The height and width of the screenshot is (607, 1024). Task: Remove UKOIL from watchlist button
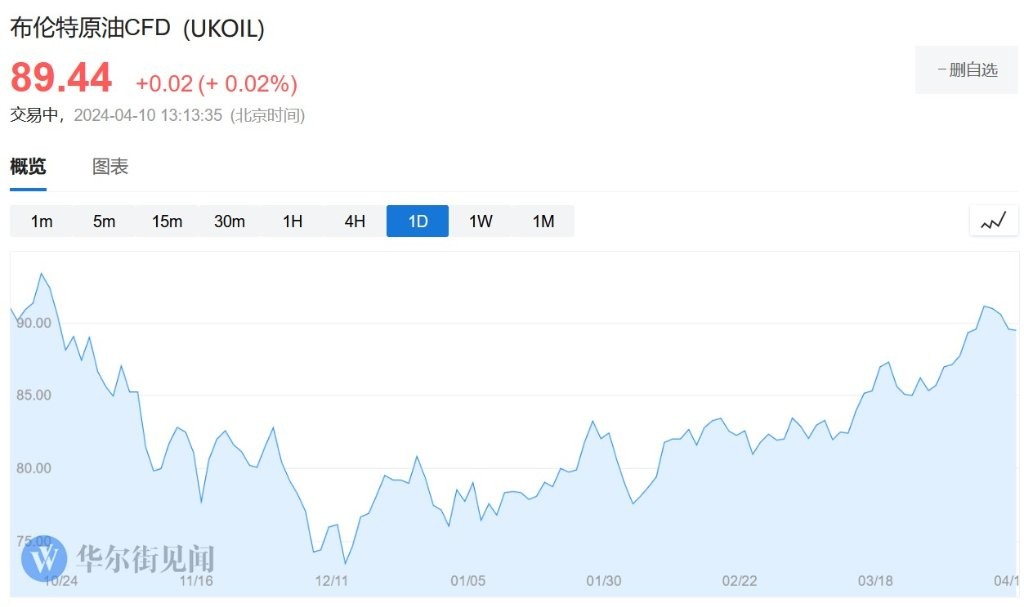tap(966, 70)
